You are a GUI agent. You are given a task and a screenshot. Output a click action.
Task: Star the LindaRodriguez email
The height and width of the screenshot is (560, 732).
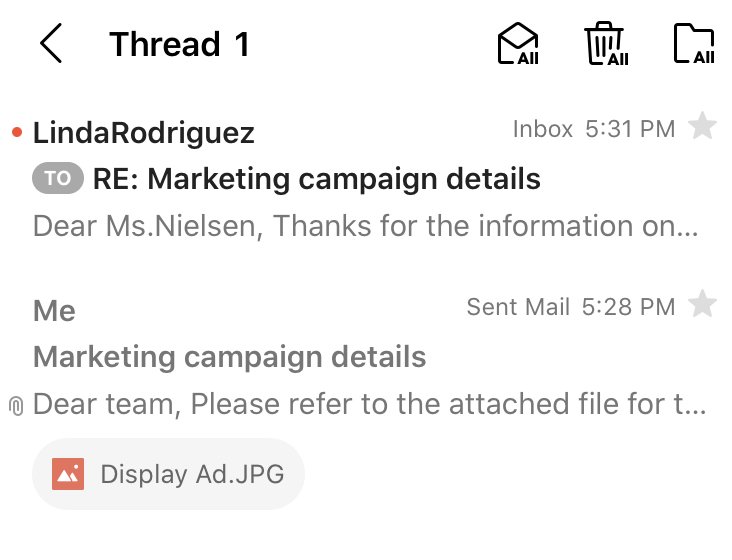tap(703, 128)
